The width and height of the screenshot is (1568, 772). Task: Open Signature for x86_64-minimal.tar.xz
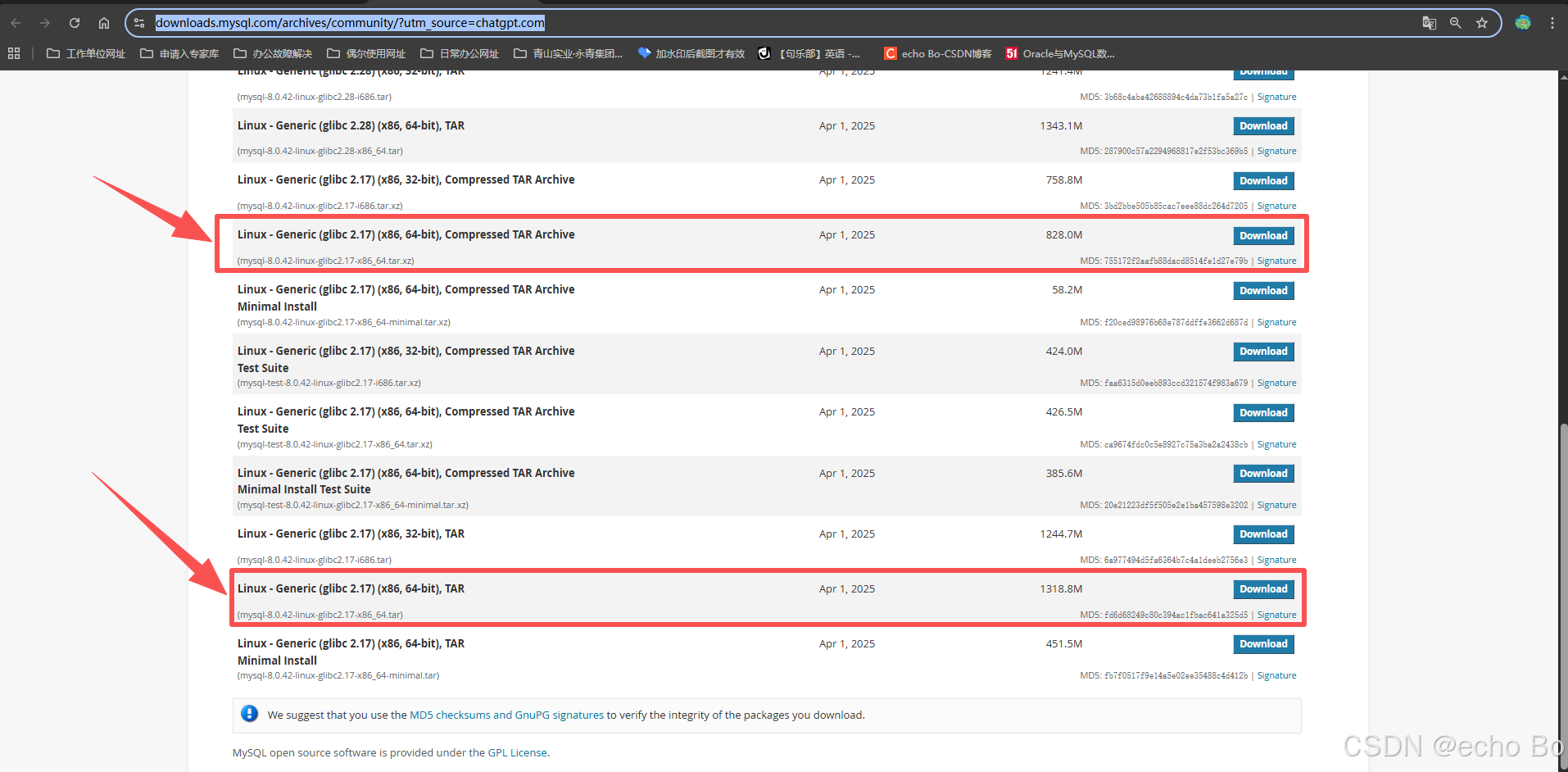(x=1276, y=322)
